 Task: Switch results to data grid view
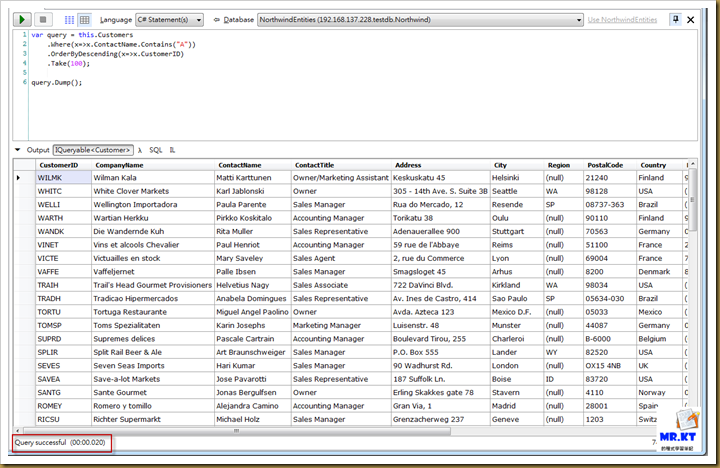[x=85, y=19]
